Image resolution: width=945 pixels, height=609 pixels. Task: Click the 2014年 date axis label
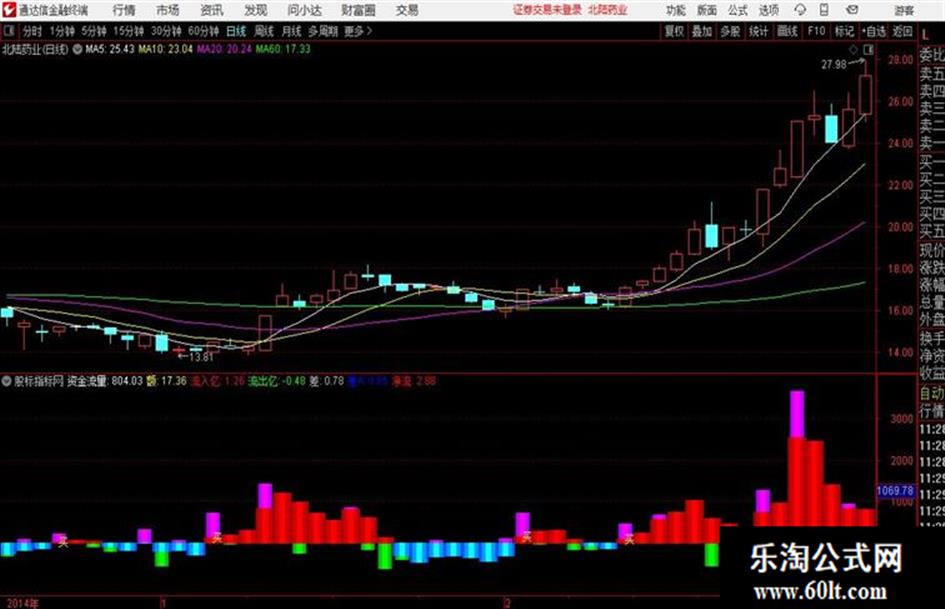(x=22, y=603)
